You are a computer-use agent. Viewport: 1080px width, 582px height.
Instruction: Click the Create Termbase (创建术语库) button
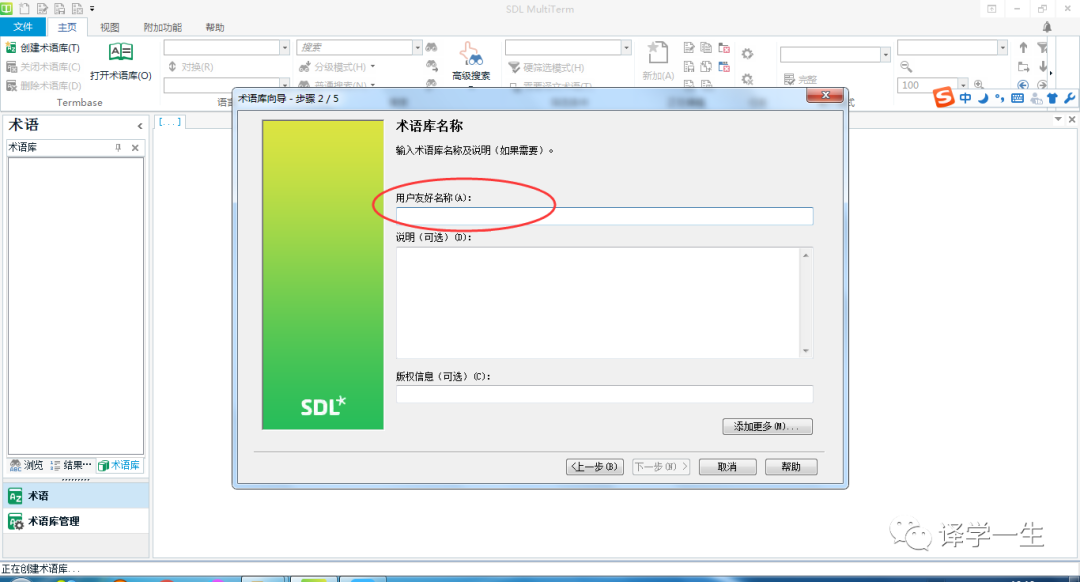pyautogui.click(x=43, y=48)
